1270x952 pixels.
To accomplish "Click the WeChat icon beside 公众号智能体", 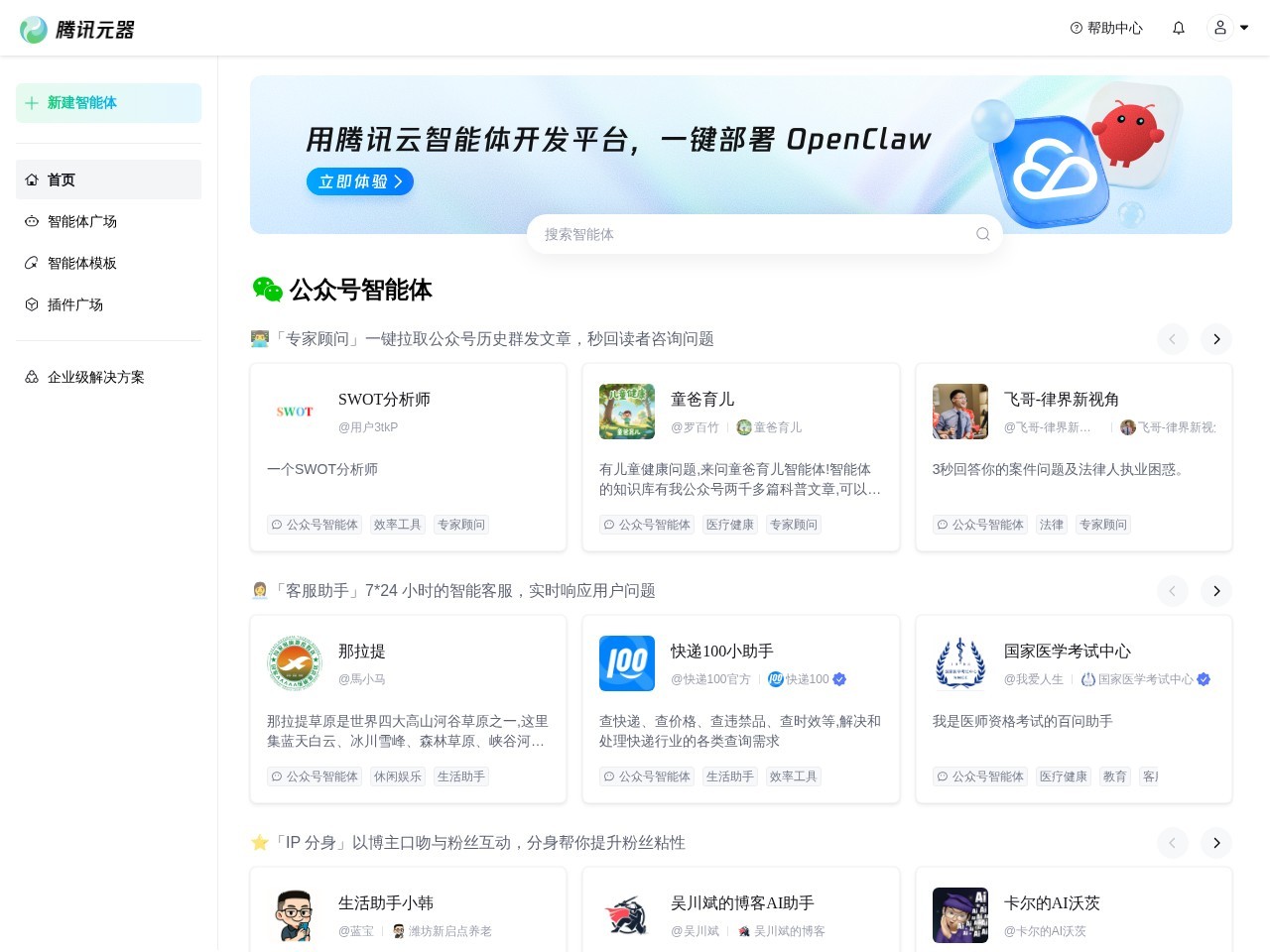I will (x=267, y=290).
